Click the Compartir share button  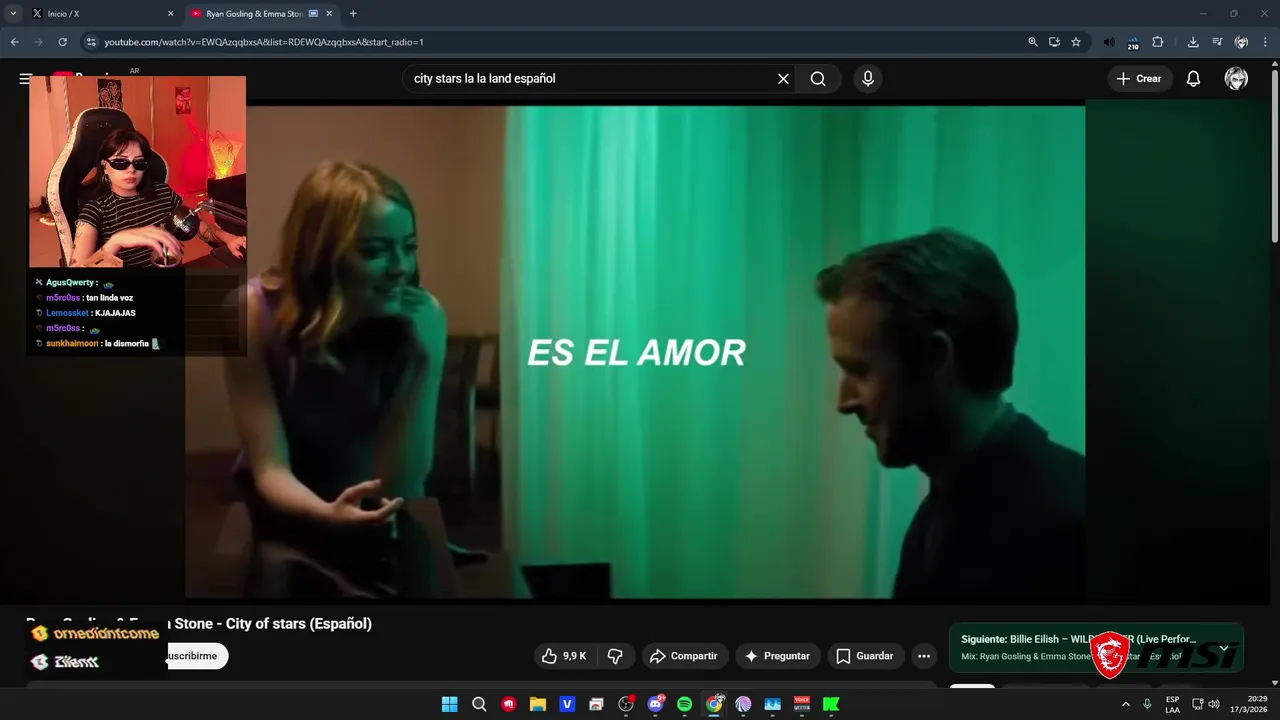click(x=685, y=656)
